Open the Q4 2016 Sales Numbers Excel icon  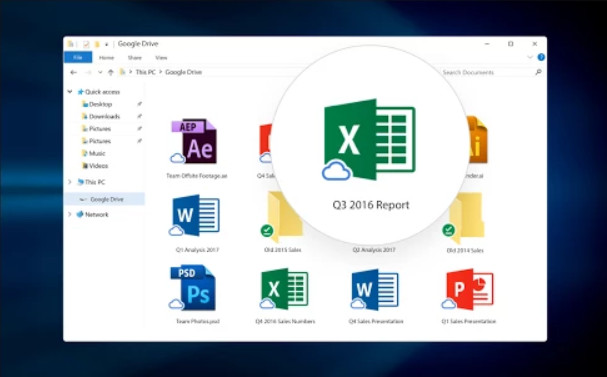click(x=285, y=289)
